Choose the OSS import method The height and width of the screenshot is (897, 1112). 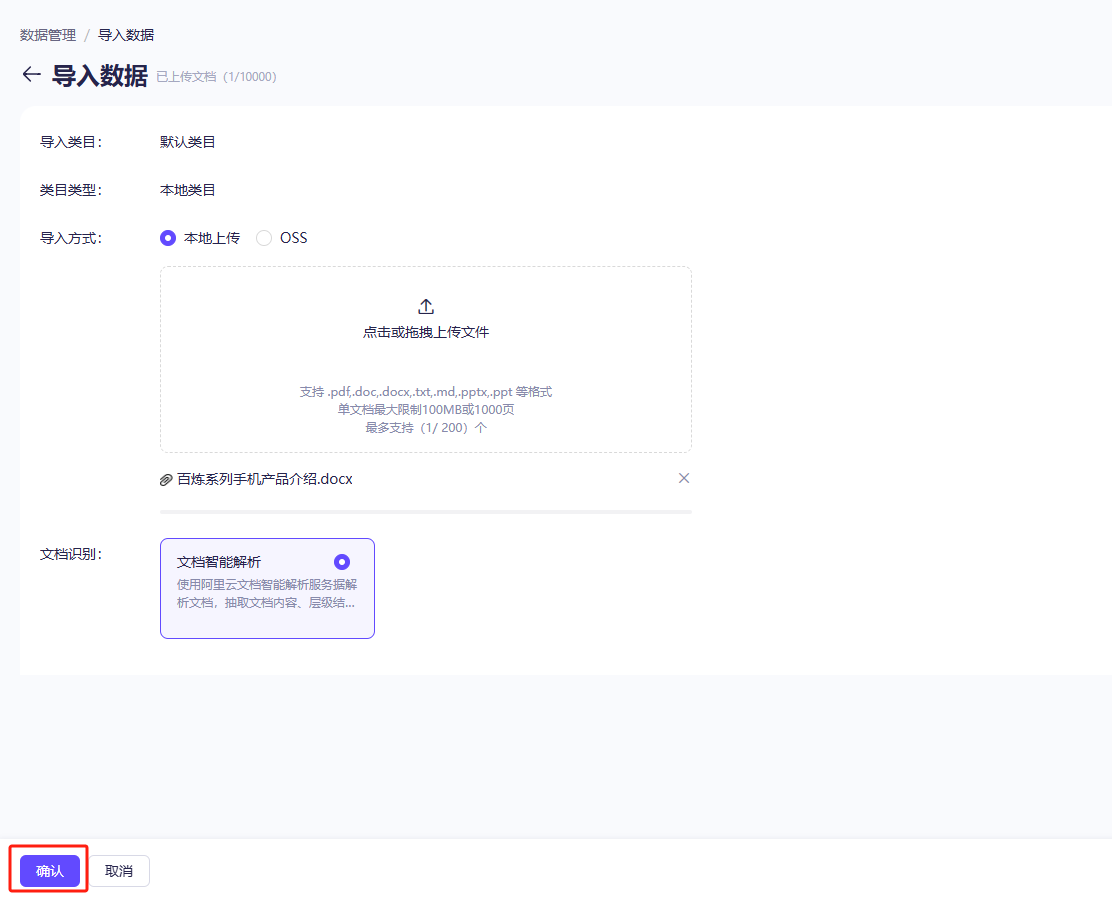coord(264,238)
